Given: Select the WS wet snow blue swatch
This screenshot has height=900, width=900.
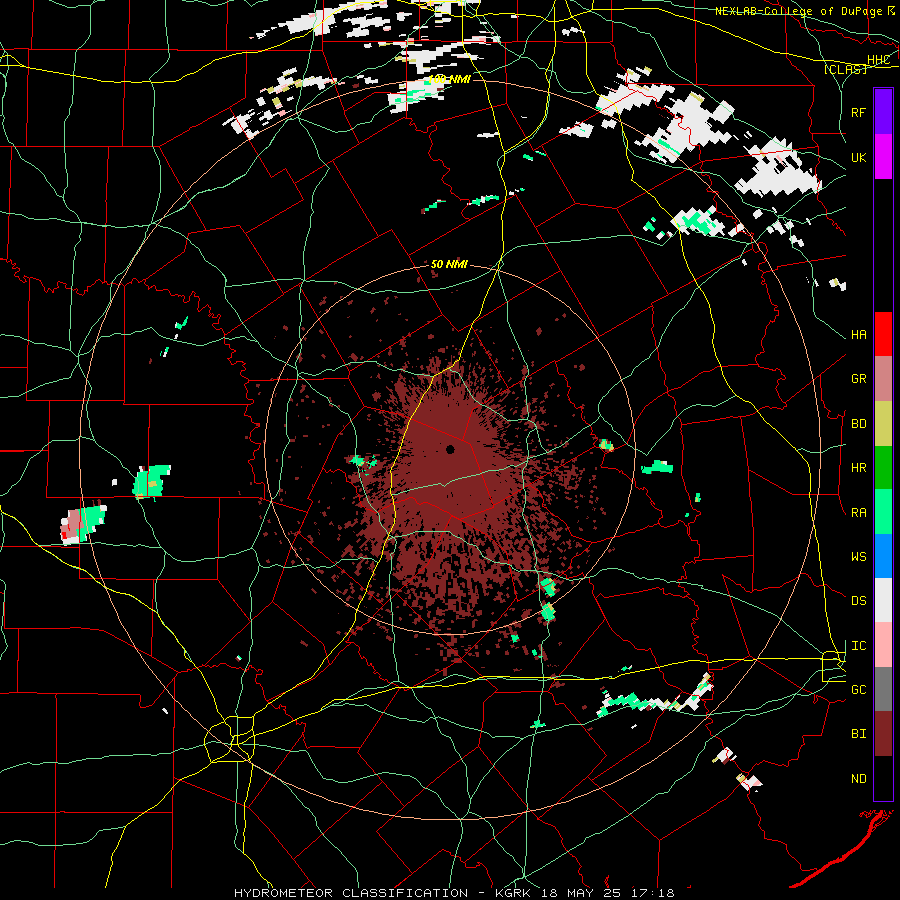Looking at the screenshot, I should (883, 556).
